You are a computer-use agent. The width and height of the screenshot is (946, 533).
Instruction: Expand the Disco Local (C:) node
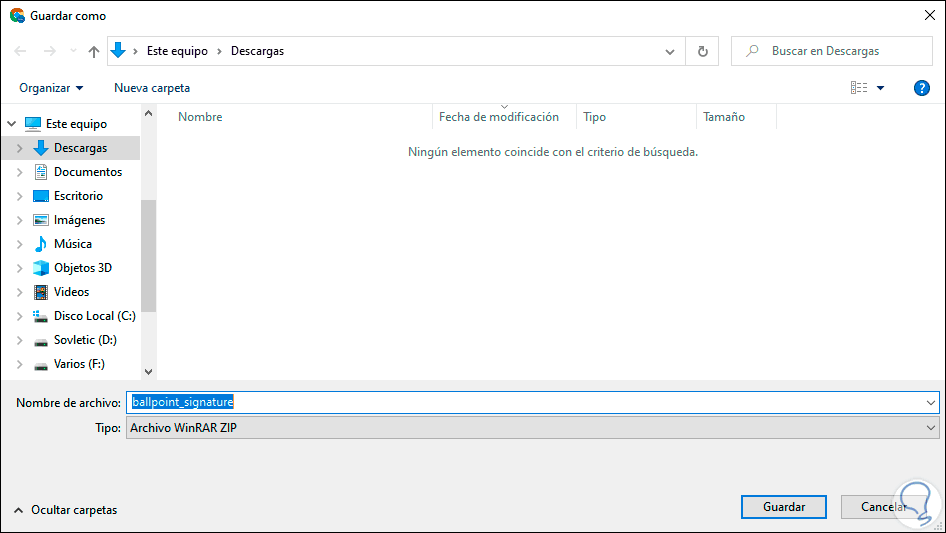coord(19,316)
